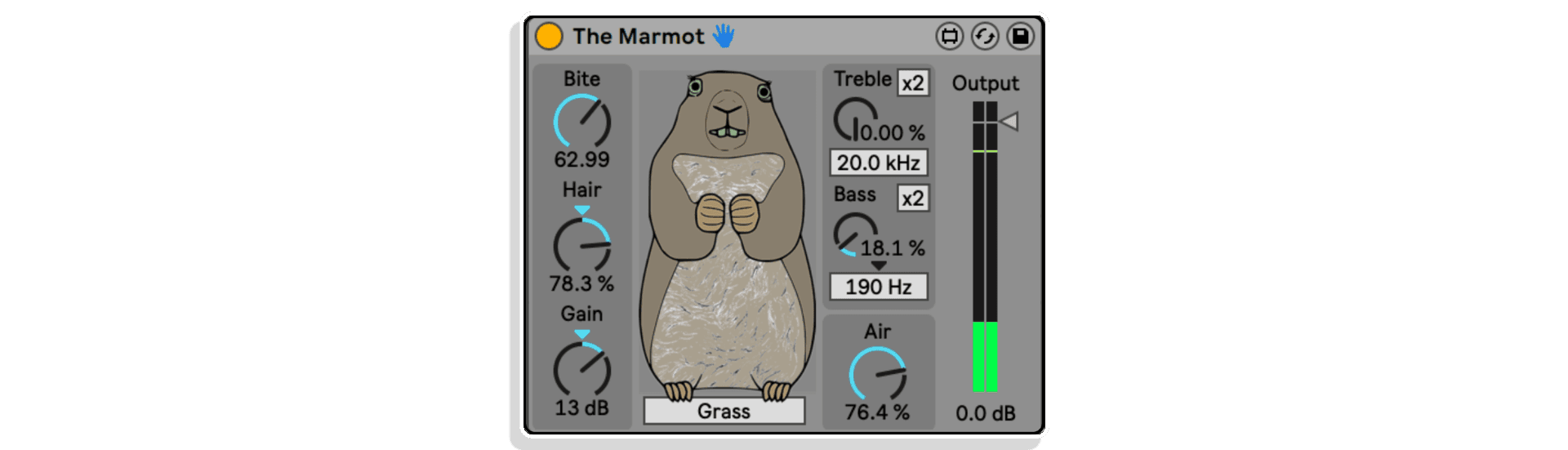This screenshot has width=1568, height=450.
Task: Click the 20.0 kHz frequency field
Action: point(879,163)
